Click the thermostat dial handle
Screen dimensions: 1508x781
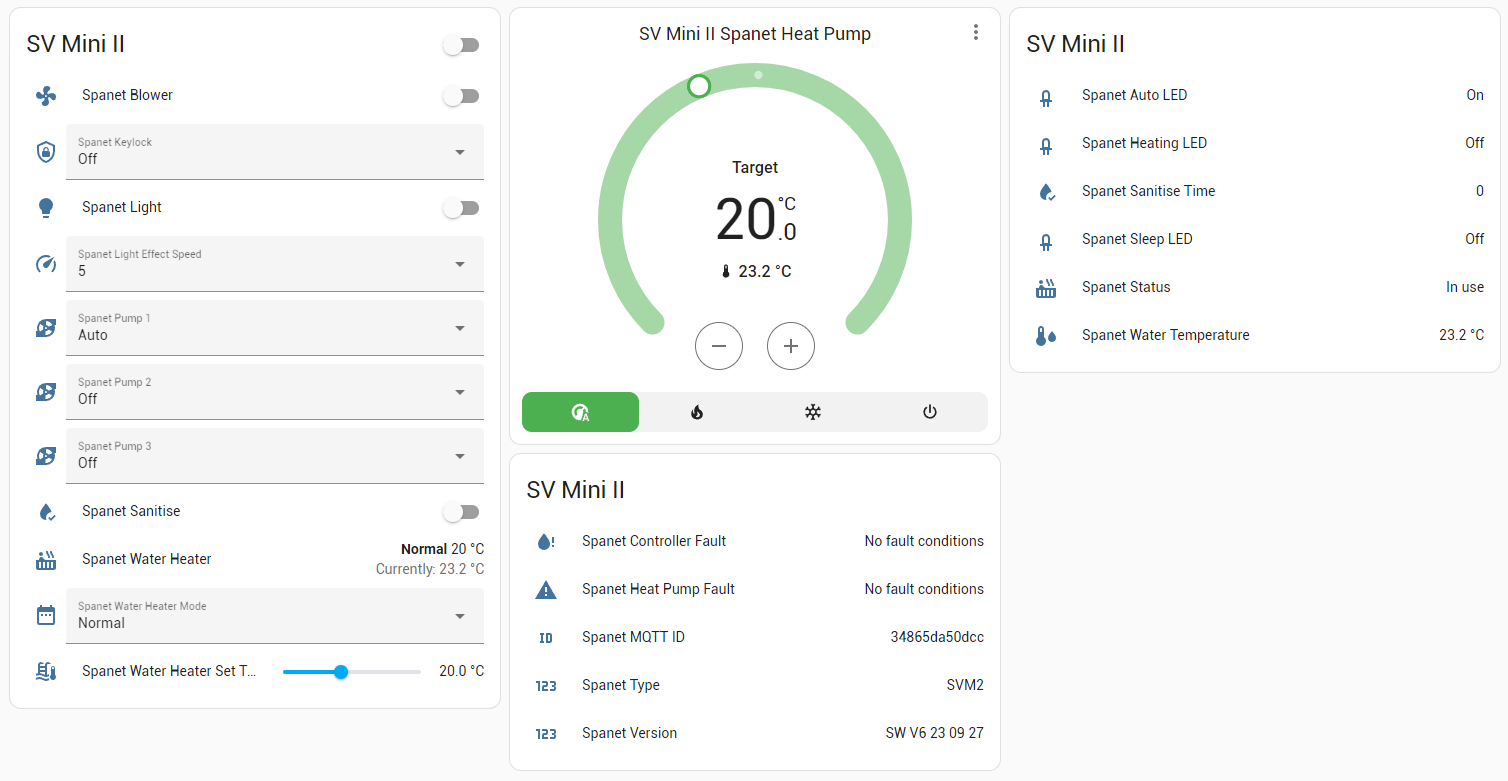(699, 86)
